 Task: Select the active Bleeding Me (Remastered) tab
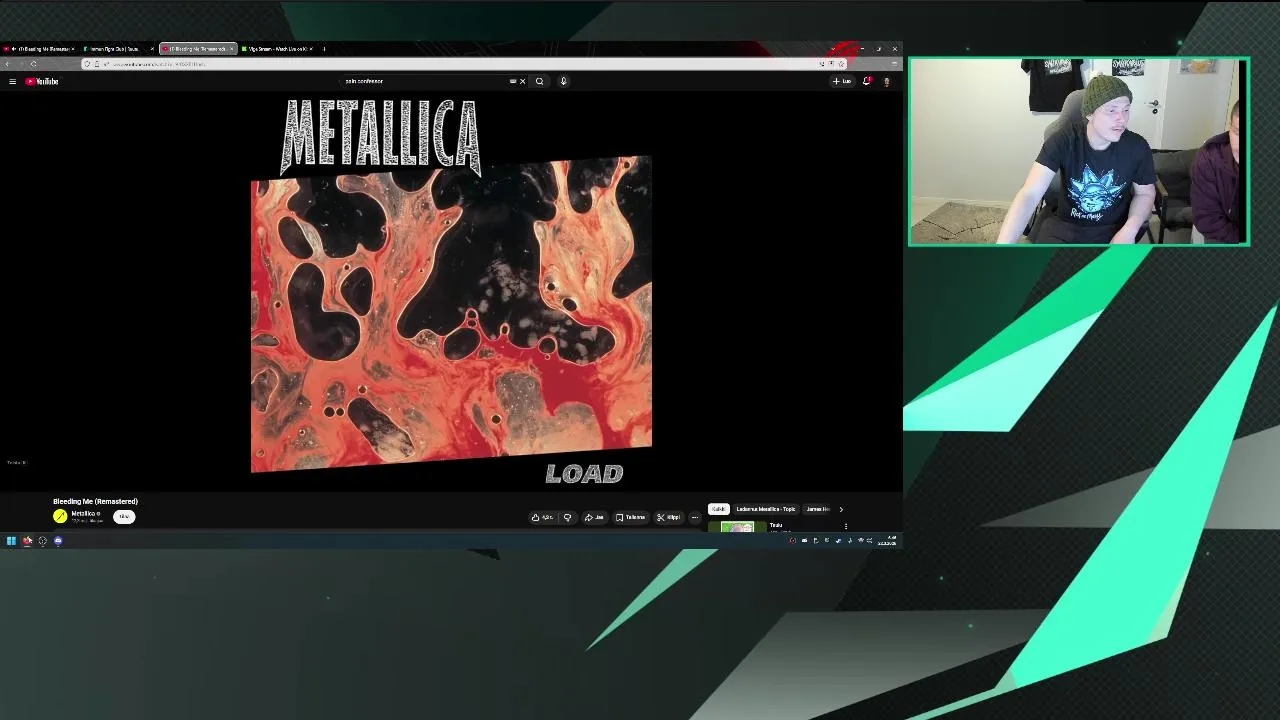click(198, 49)
